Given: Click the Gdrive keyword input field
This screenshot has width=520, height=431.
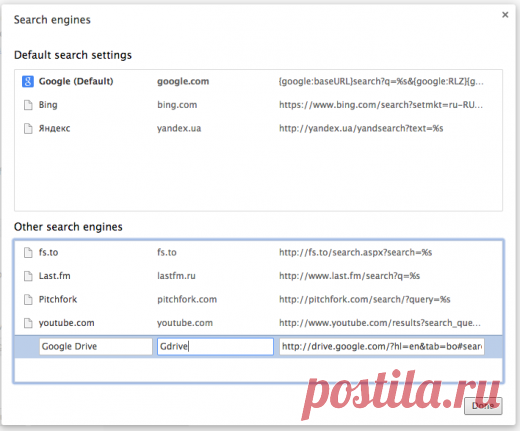Looking at the screenshot, I should [x=215, y=346].
